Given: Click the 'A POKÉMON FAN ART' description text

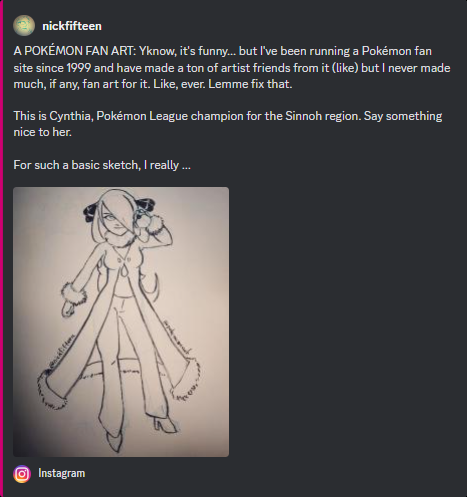Looking at the screenshot, I should pyautogui.click(x=232, y=67).
